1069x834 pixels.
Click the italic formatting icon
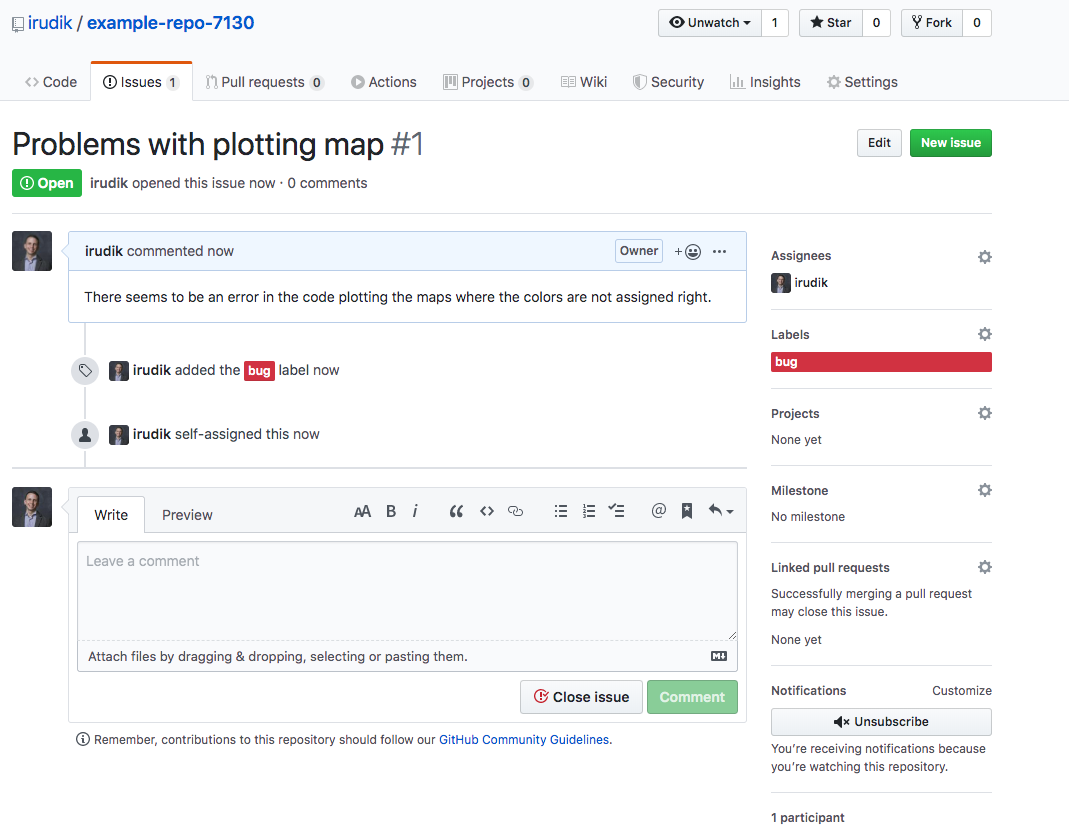tap(415, 511)
